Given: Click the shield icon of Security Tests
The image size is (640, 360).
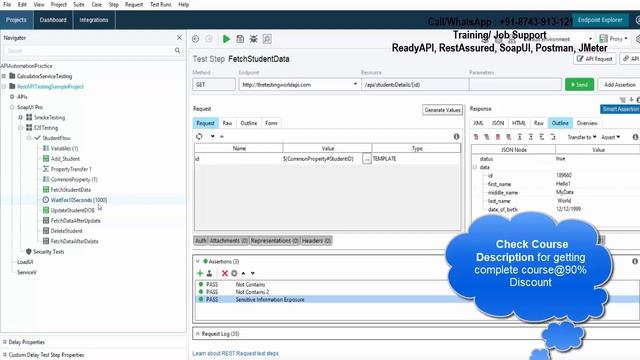Looking at the screenshot, I should click(x=29, y=251).
